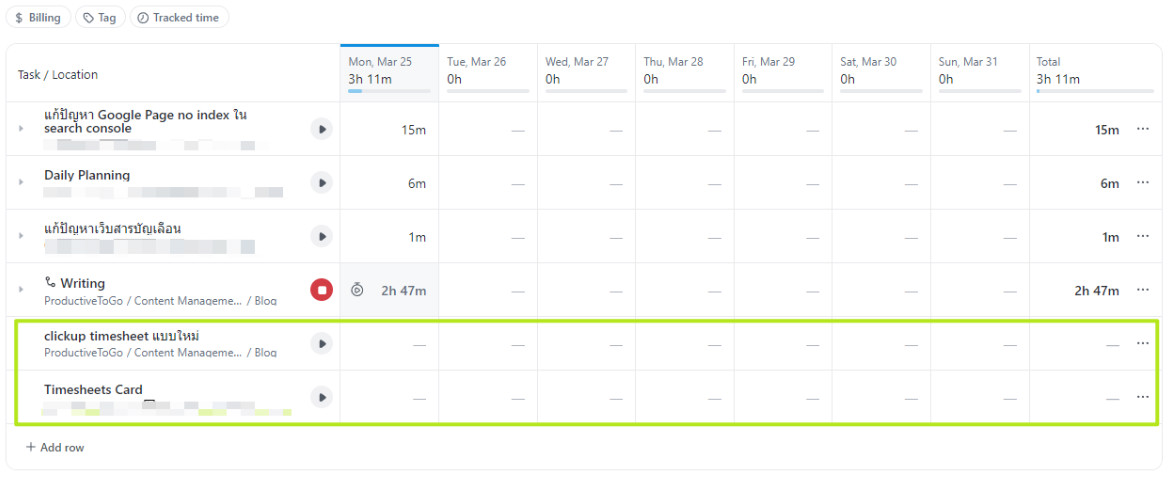Viewport: 1170px width, 482px height.
Task: Expand the Writing task row
Action: pyautogui.click(x=21, y=289)
